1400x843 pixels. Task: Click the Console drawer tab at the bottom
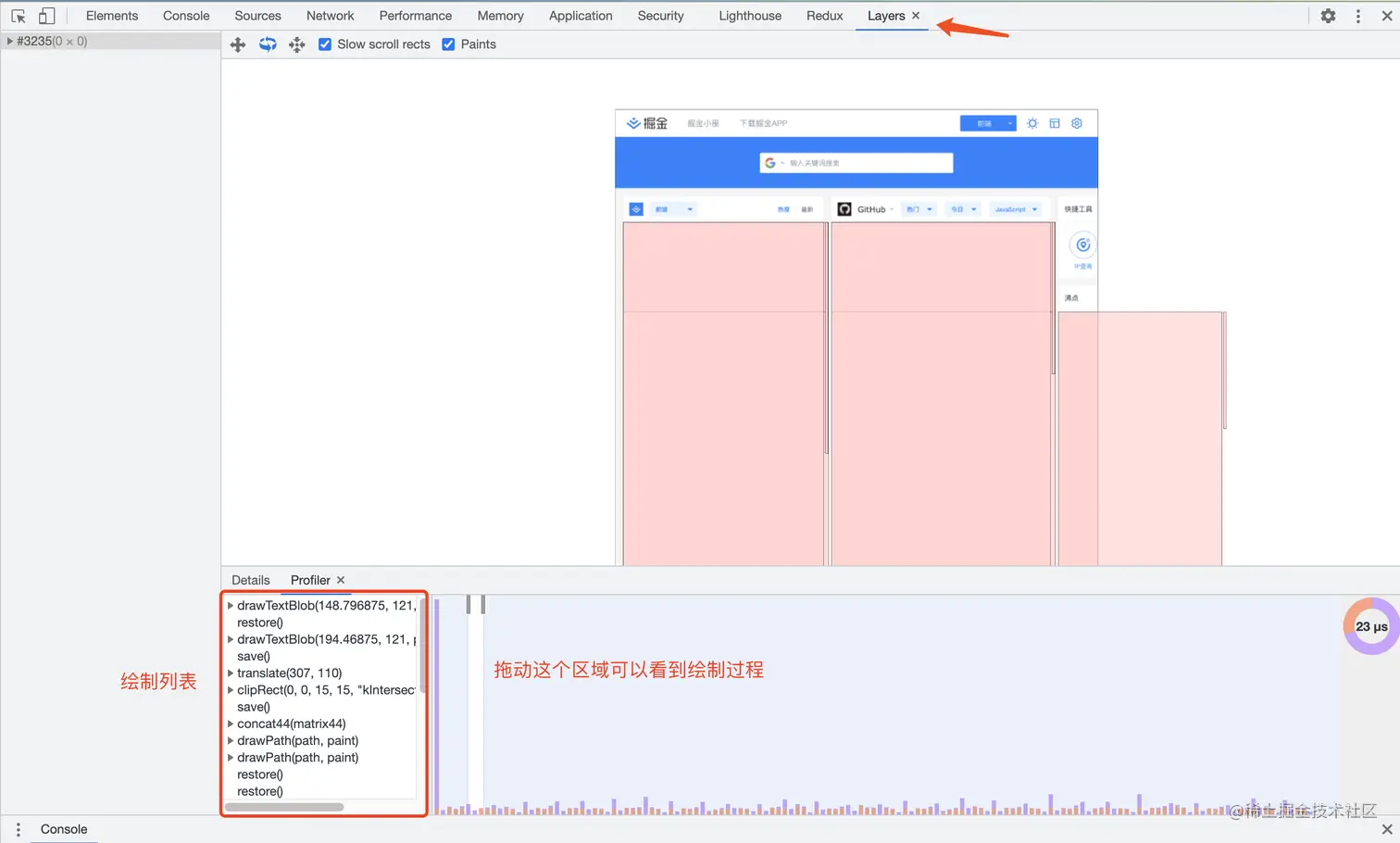pyautogui.click(x=64, y=829)
